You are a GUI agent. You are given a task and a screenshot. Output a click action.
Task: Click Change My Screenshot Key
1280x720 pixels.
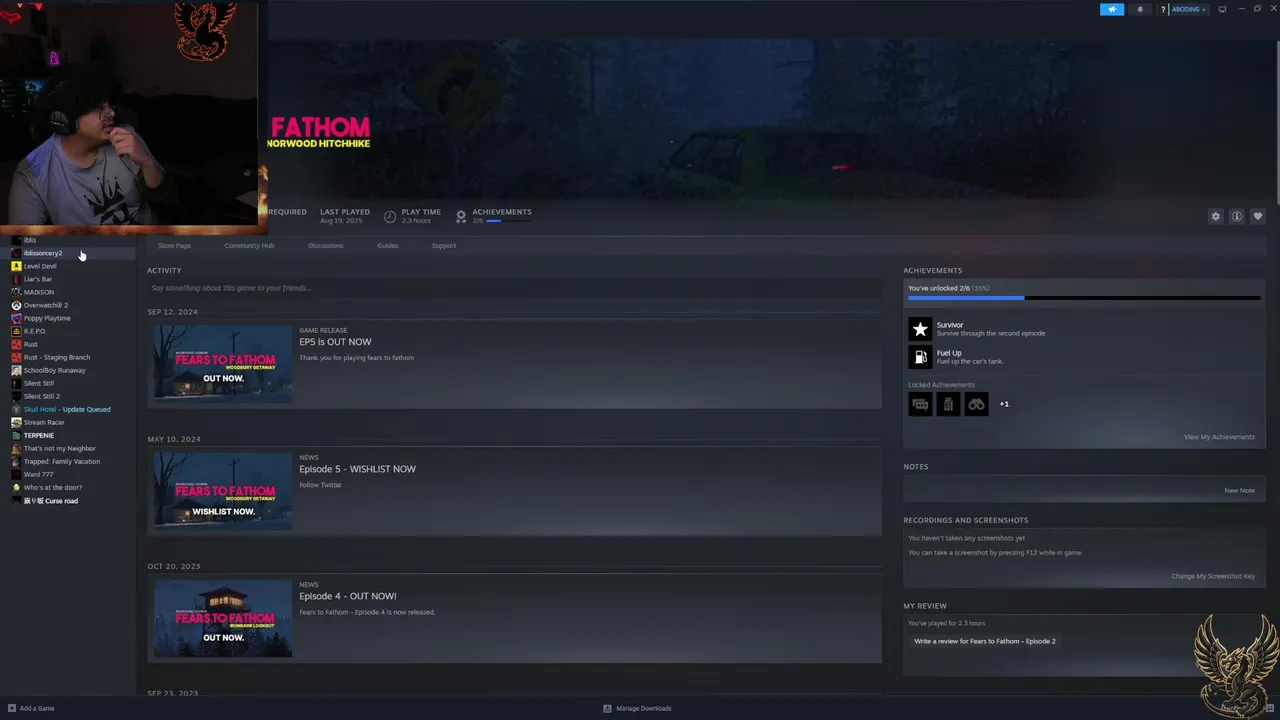coord(1213,576)
